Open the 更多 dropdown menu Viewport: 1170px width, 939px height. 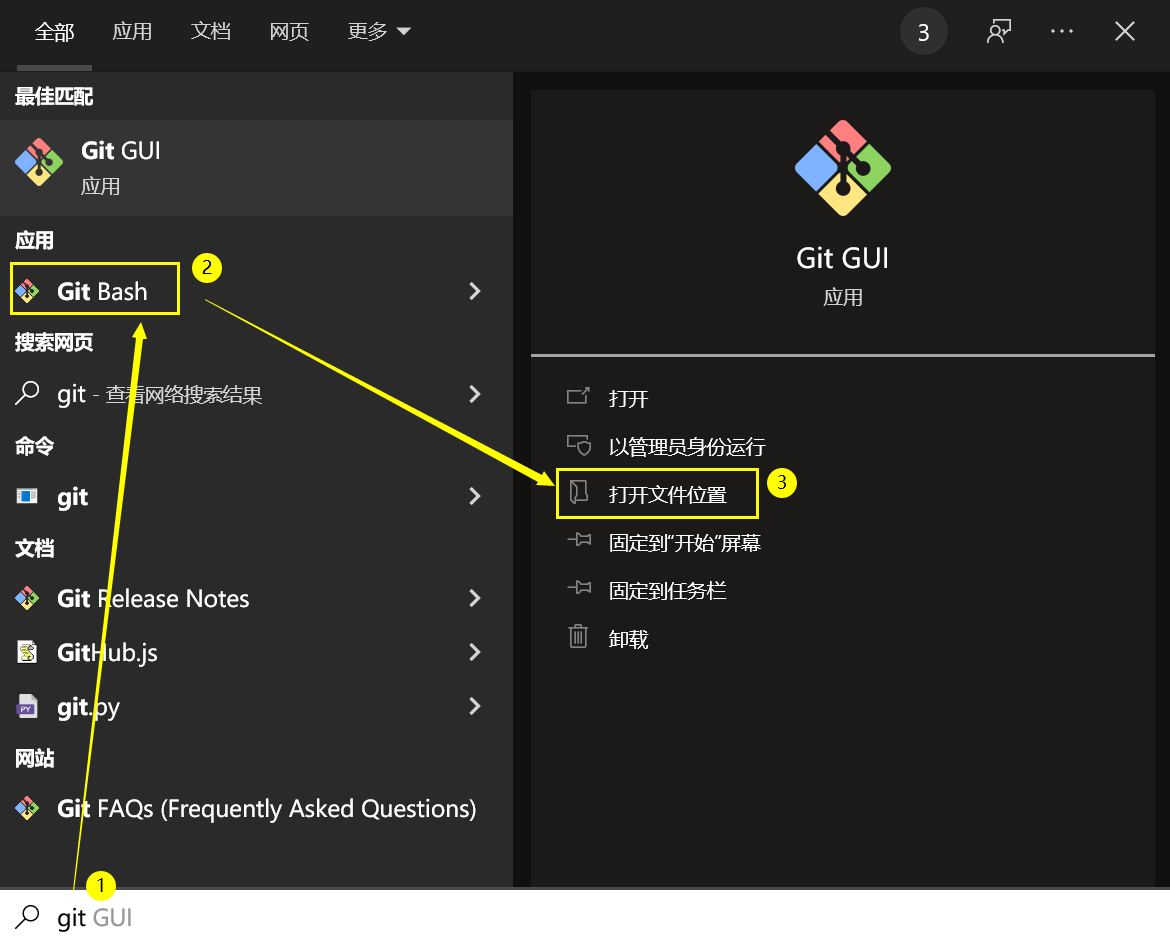pyautogui.click(x=379, y=31)
